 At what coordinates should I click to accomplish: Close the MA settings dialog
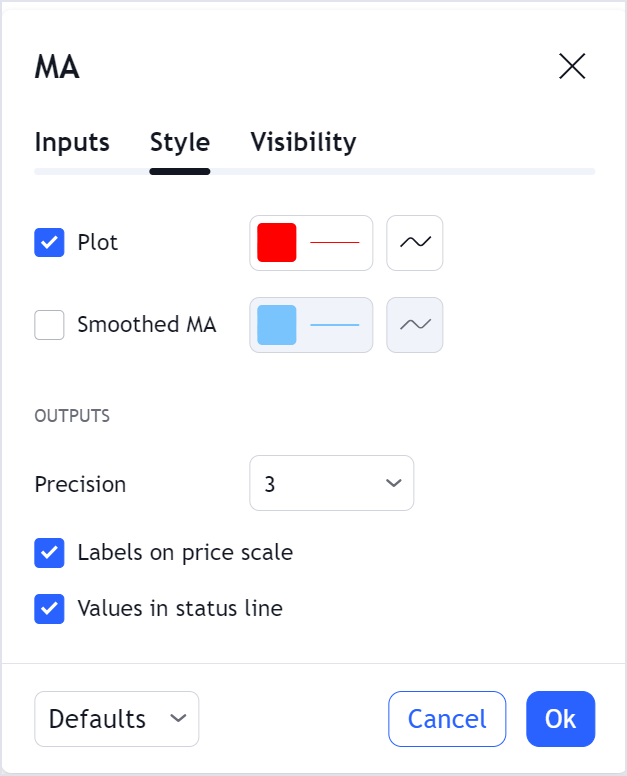coord(572,67)
